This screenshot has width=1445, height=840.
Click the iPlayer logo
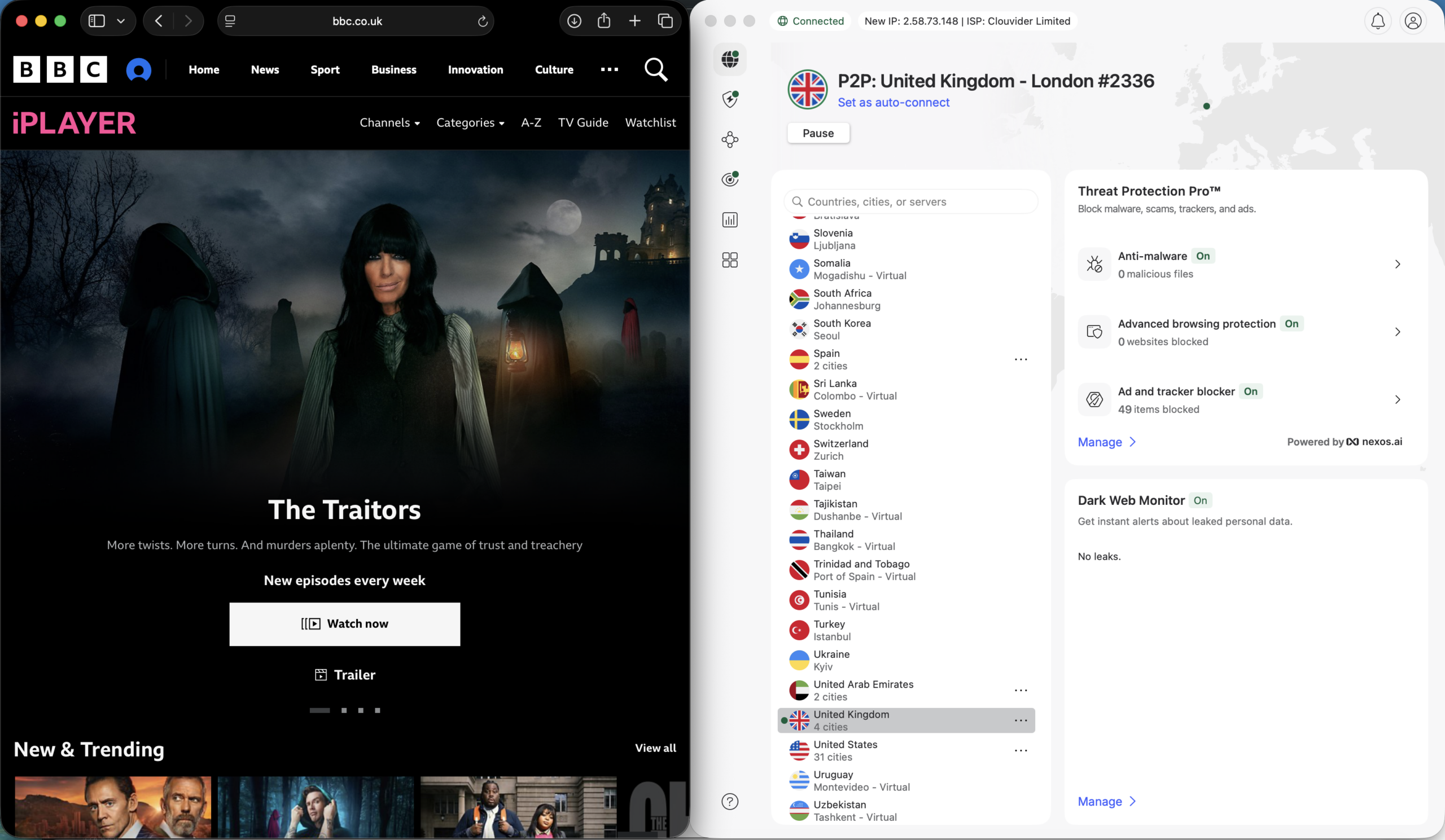click(x=75, y=123)
